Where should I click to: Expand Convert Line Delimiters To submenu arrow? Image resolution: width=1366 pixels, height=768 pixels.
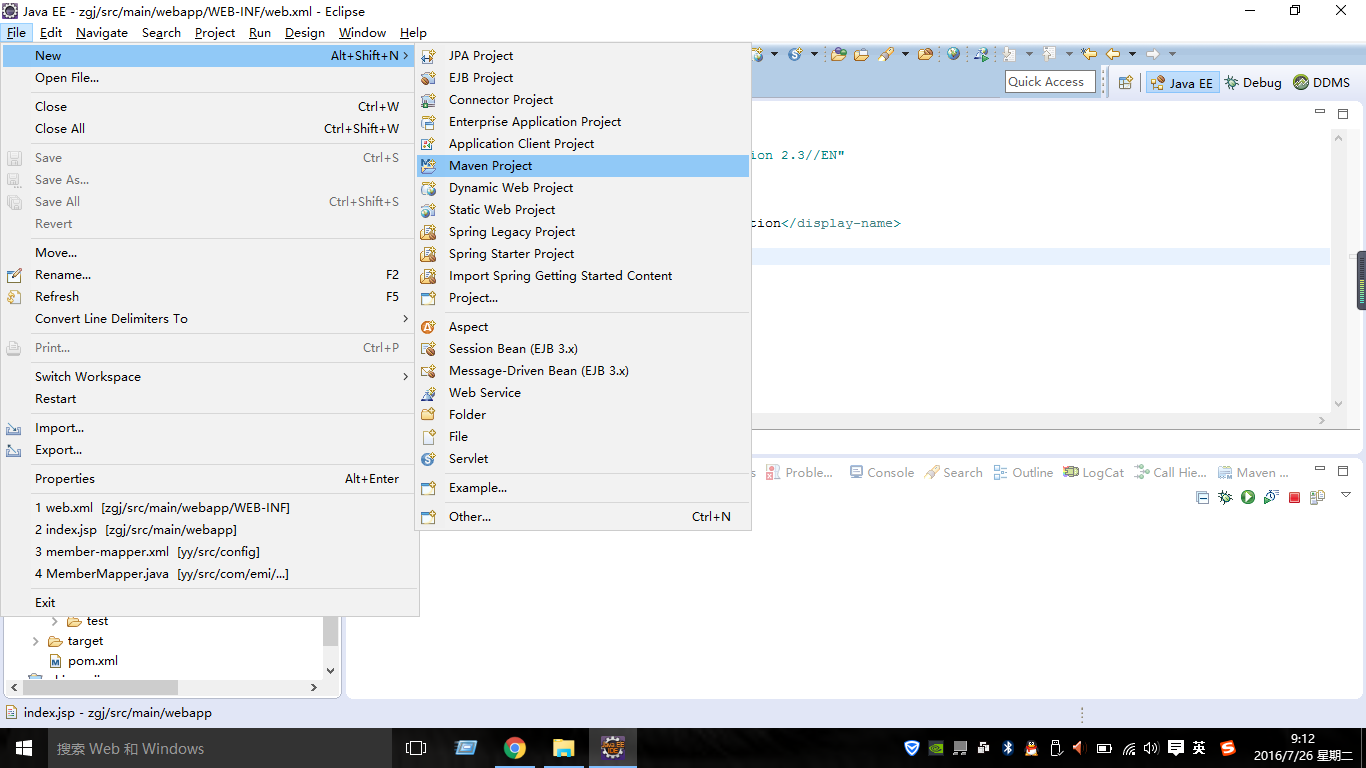[x=405, y=319]
